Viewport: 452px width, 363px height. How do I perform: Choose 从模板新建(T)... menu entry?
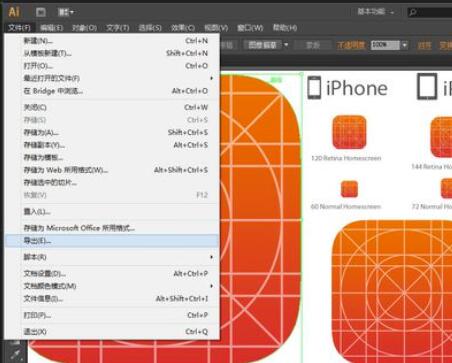pyautogui.click(x=112, y=53)
